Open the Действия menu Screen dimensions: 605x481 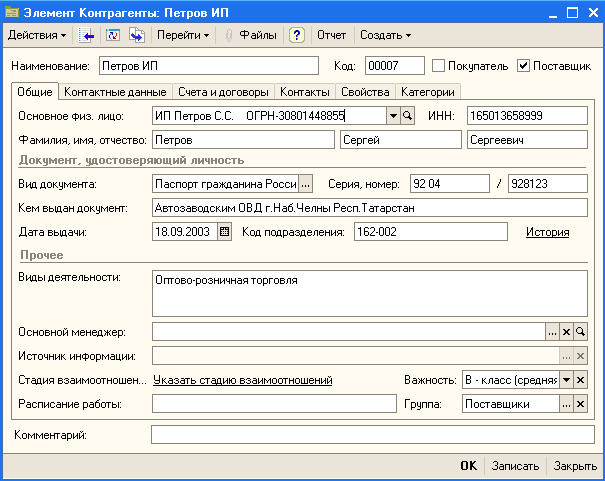point(37,35)
